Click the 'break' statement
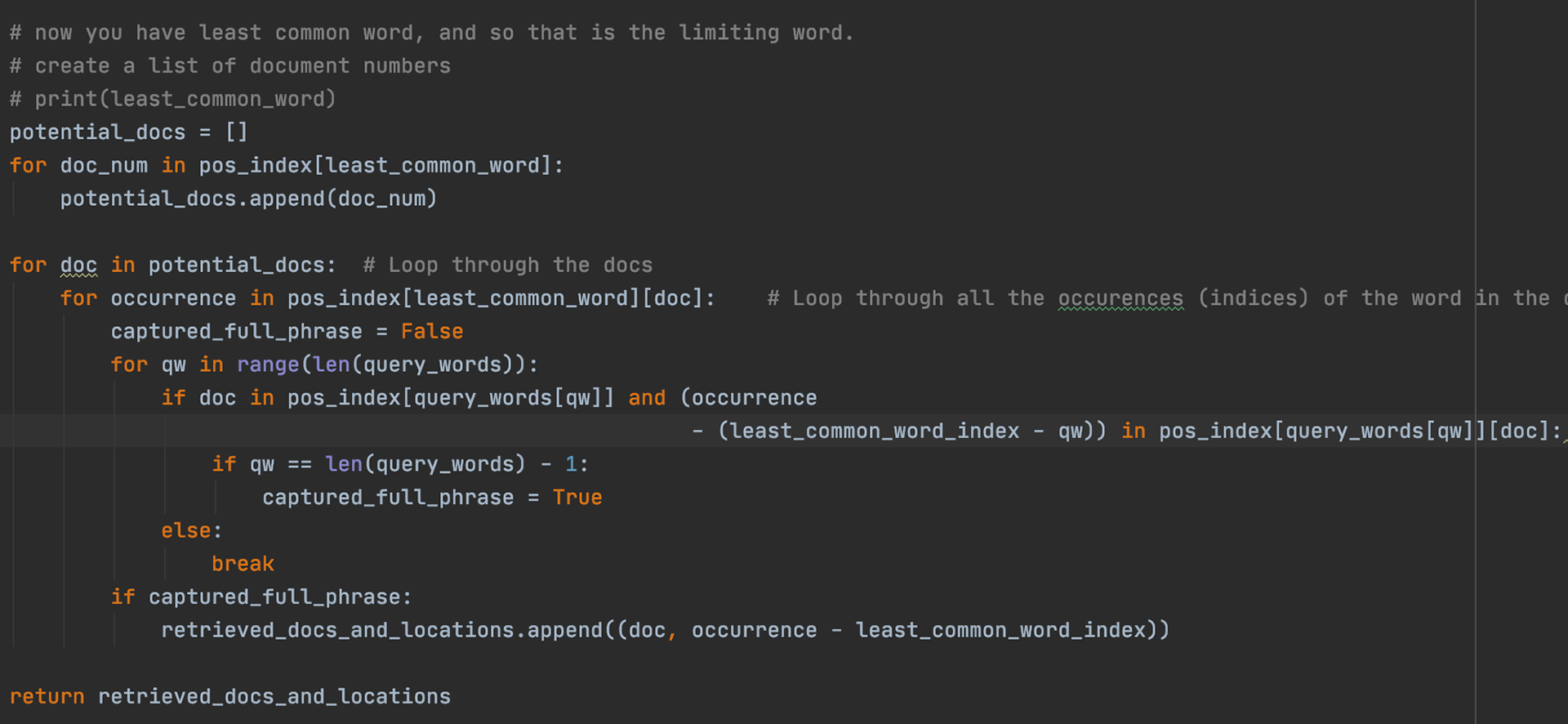1568x724 pixels. coord(243,565)
